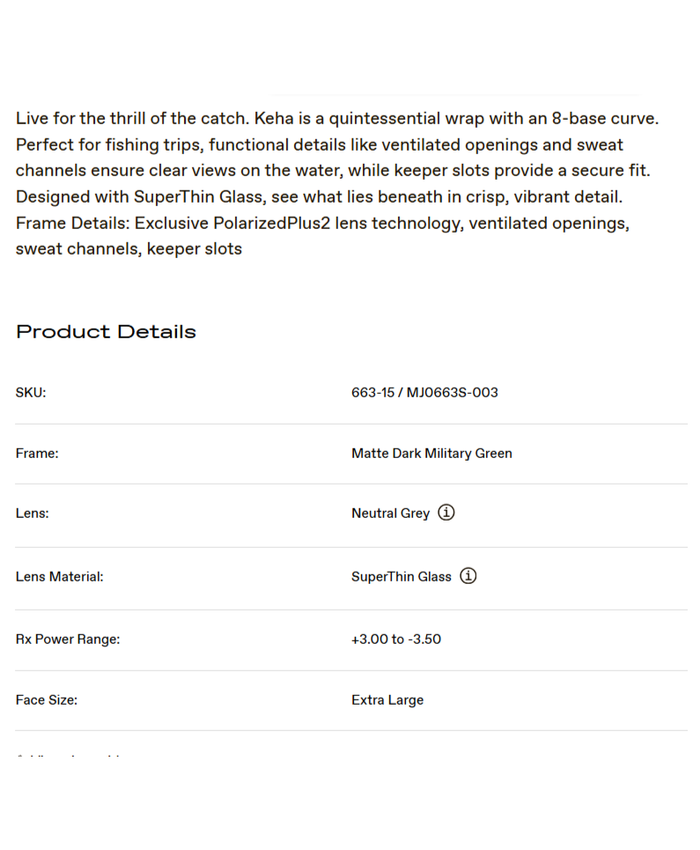Viewport: 700px width, 850px height.
Task: Click the 'Designed with SuperThin Glass' line
Action: (318, 197)
